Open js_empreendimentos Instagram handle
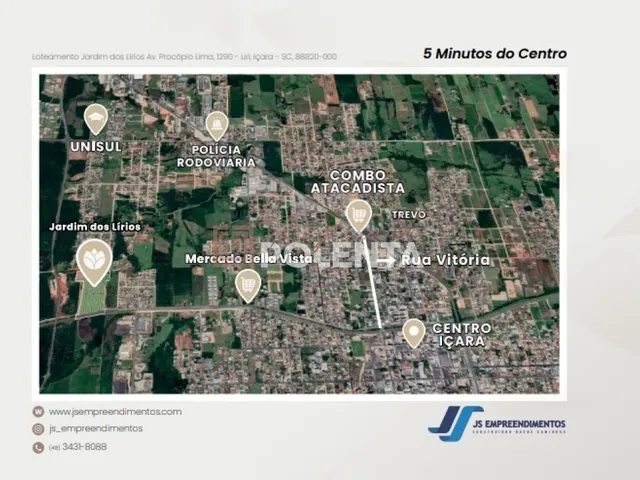This screenshot has width=640, height=480. (x=96, y=429)
